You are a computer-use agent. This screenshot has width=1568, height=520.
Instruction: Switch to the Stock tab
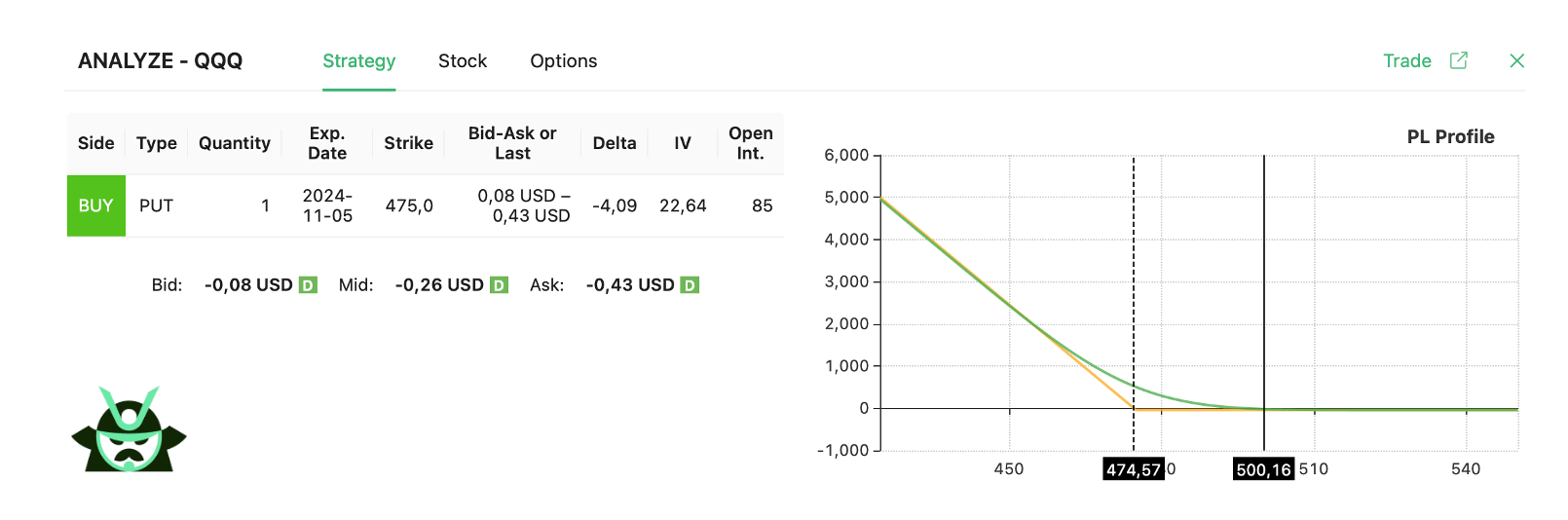(x=462, y=61)
